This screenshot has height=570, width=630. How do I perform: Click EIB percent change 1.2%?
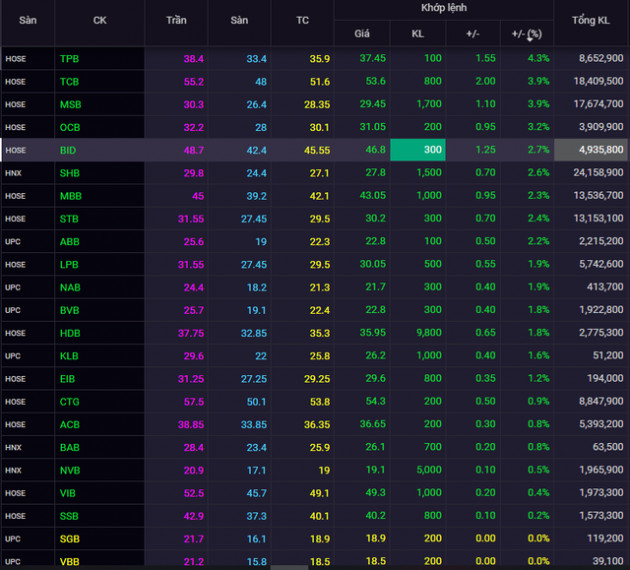(x=538, y=379)
